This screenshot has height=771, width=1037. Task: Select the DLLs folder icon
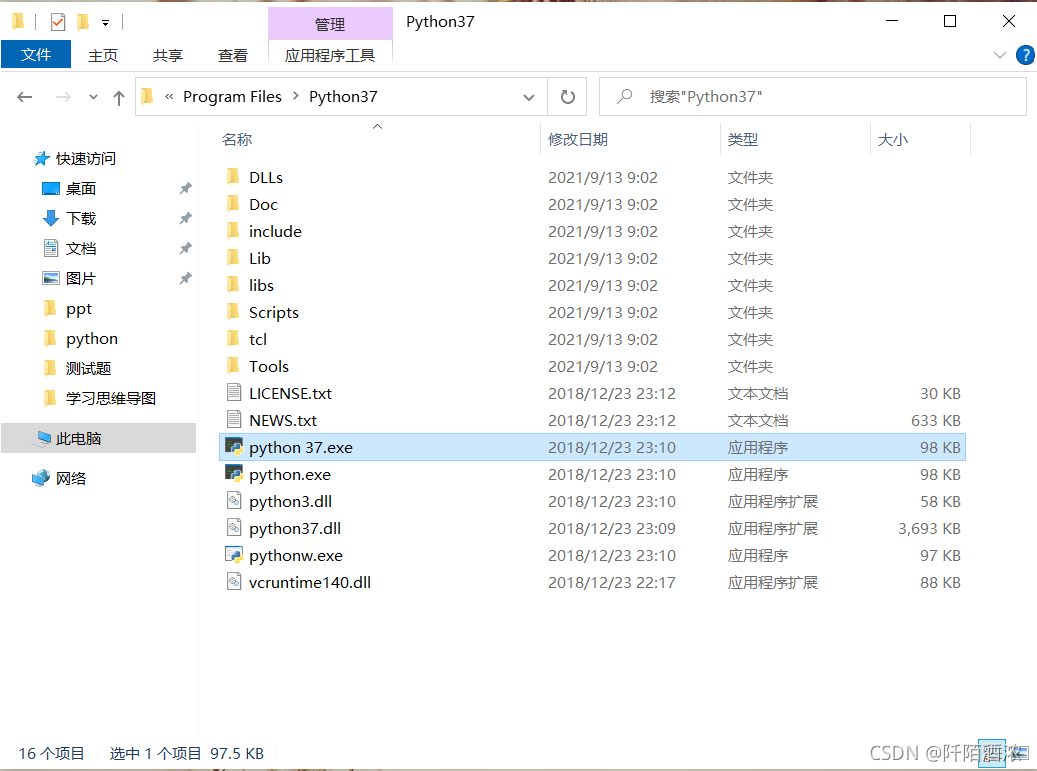point(233,176)
